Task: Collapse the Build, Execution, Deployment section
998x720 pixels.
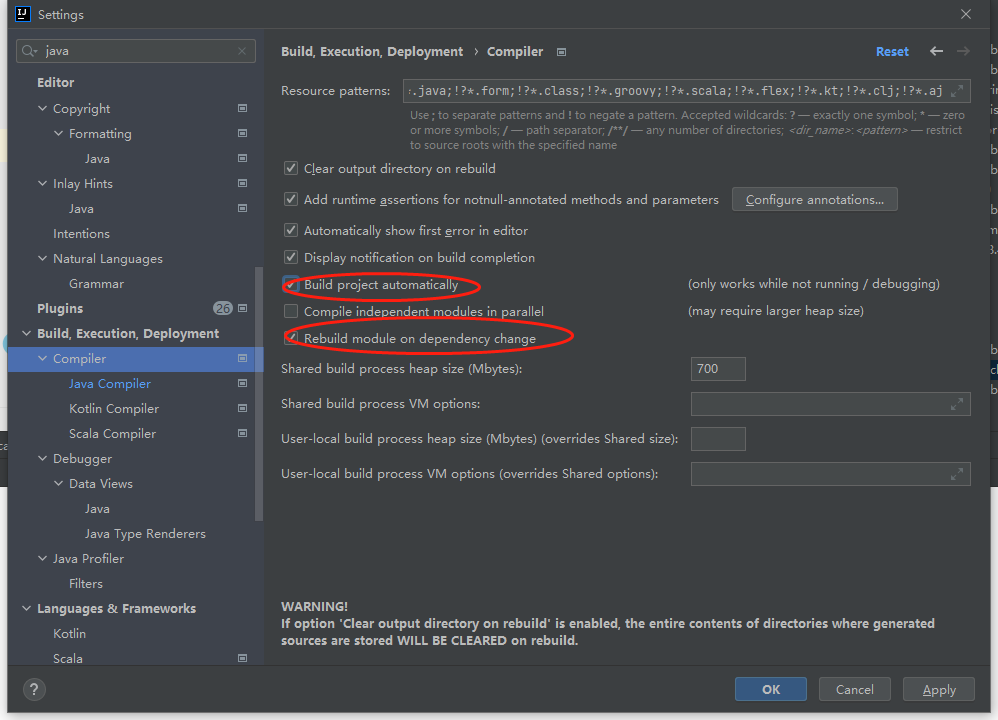Action: click(x=26, y=334)
